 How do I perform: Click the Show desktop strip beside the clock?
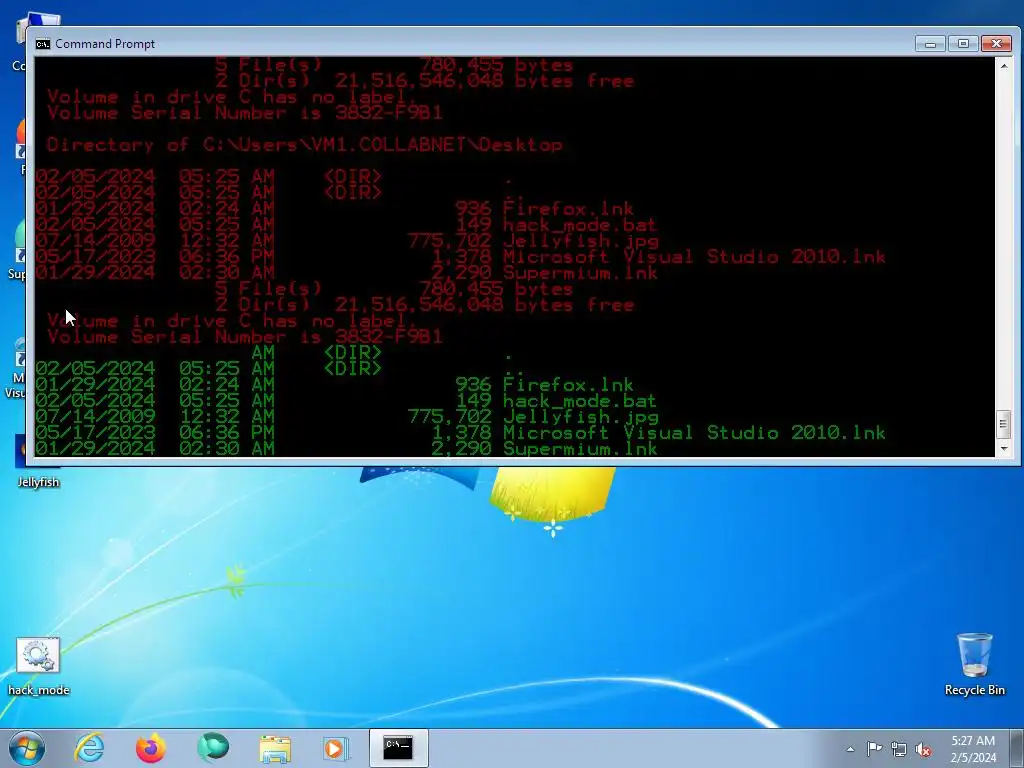(x=1017, y=748)
